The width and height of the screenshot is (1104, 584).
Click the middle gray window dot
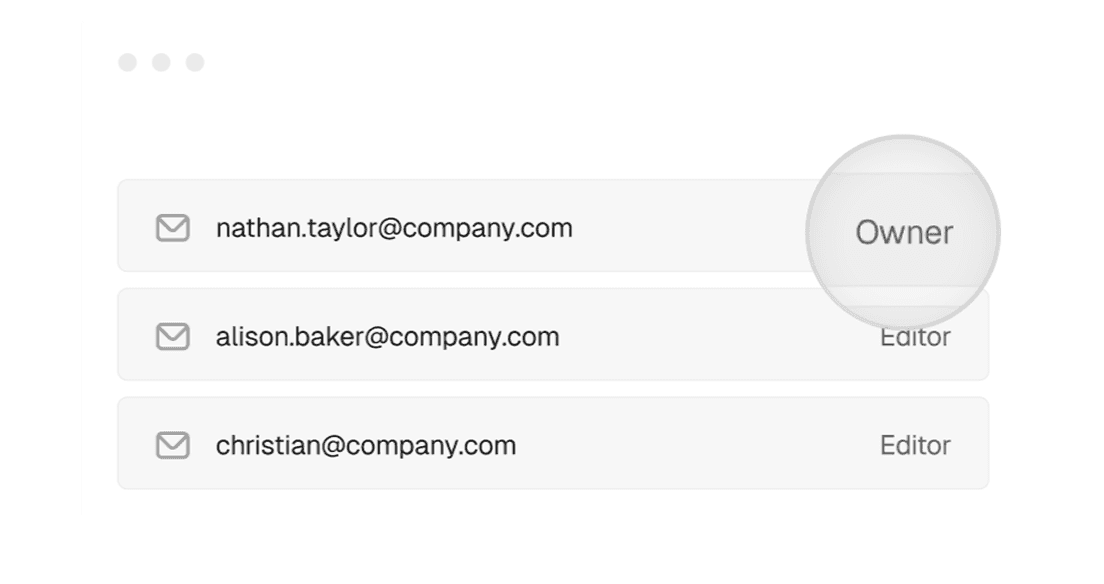coord(161,63)
